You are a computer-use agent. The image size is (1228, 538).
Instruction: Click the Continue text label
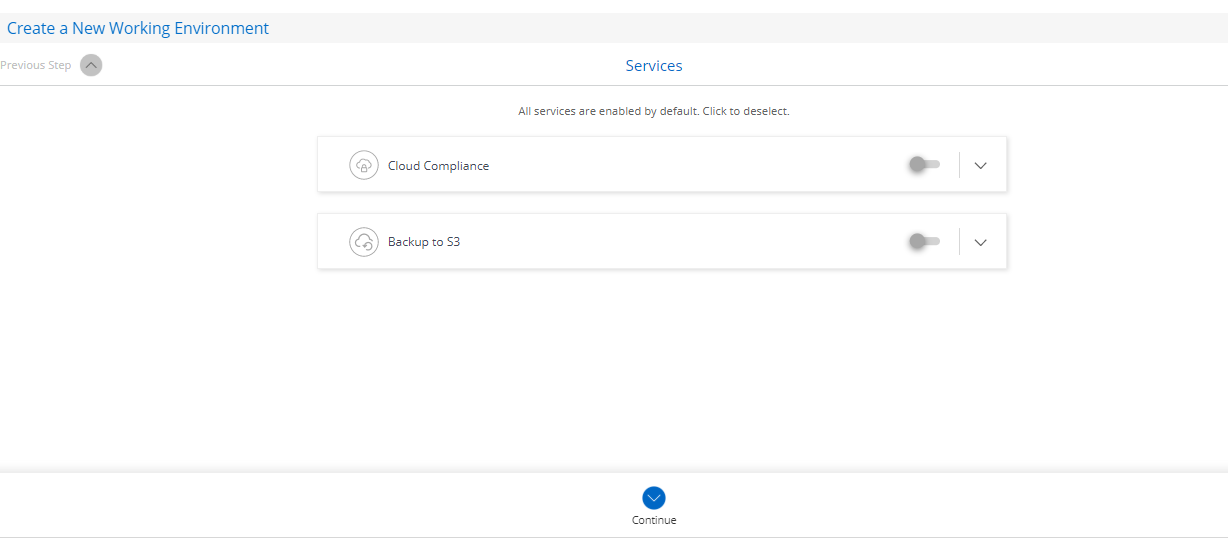click(x=654, y=520)
